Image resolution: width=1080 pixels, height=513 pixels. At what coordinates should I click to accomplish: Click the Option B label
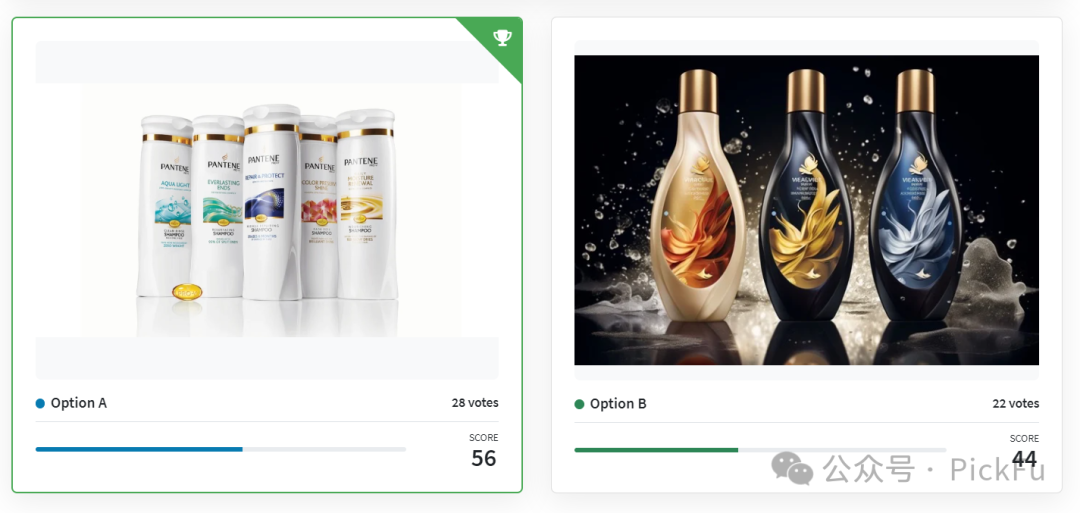point(618,404)
